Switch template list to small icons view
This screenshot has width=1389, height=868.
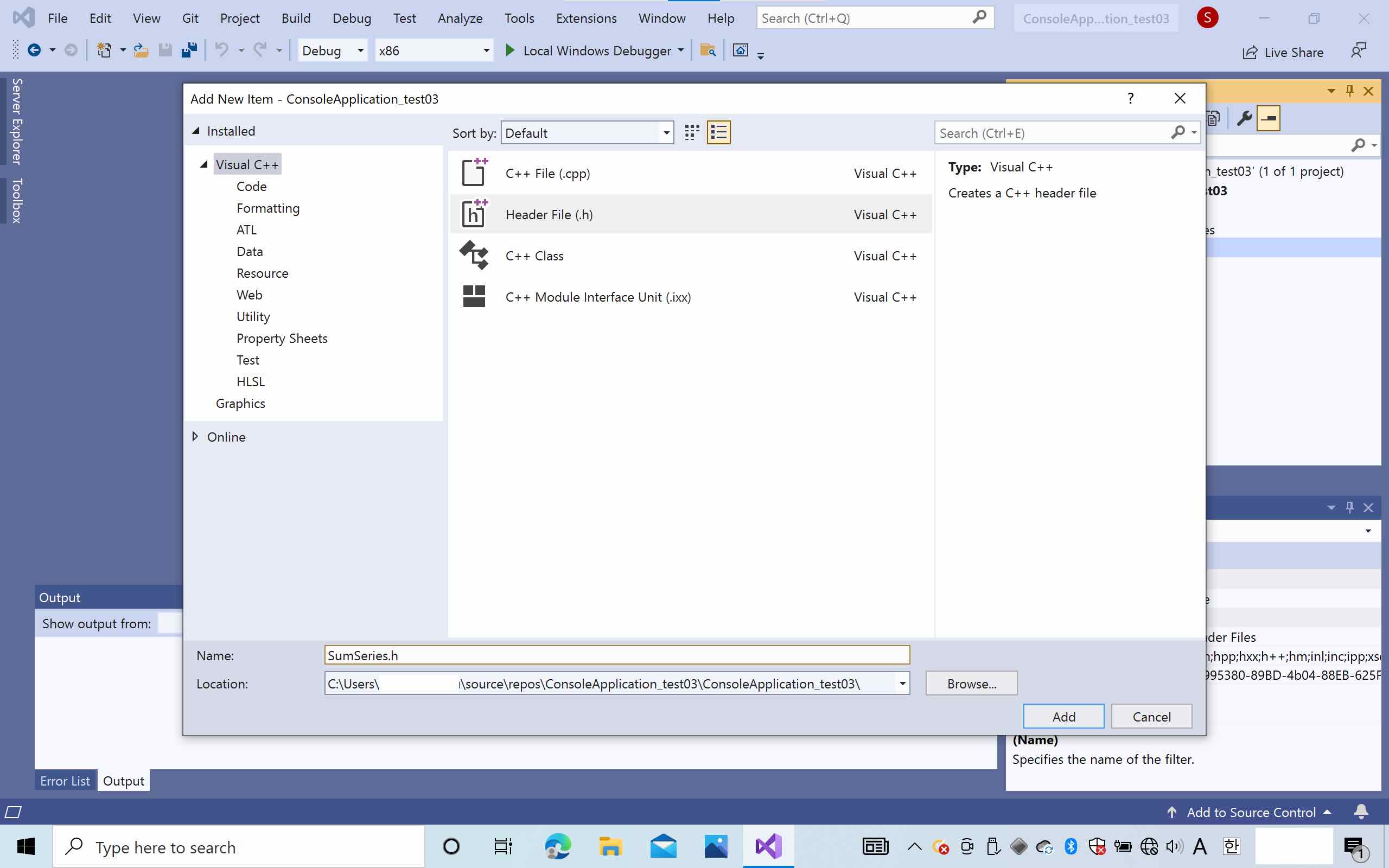pos(692,132)
